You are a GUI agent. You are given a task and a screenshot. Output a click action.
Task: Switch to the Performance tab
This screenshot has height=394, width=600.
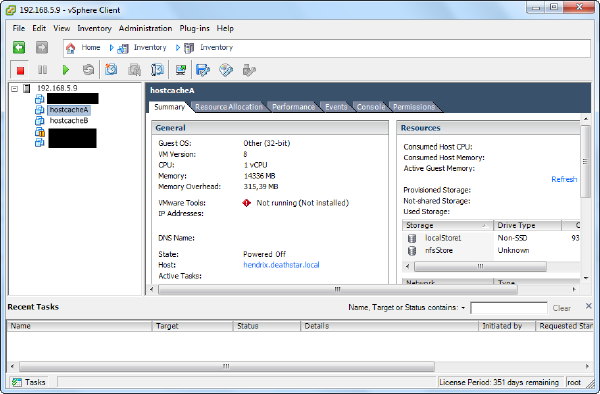point(293,107)
